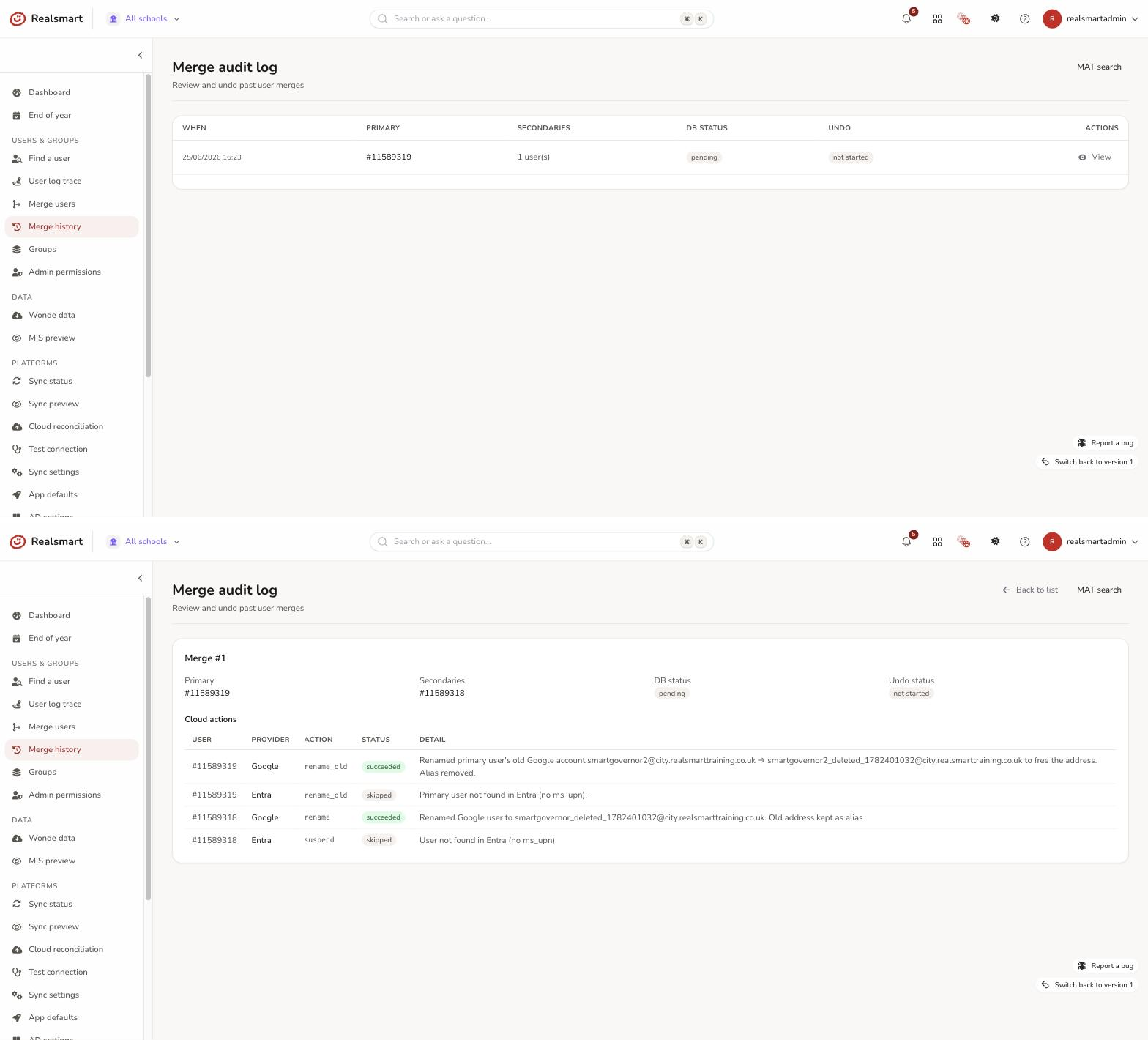
Task: Open settings gear in lower Merge #1 detail header
Action: pyautogui.click(x=996, y=542)
